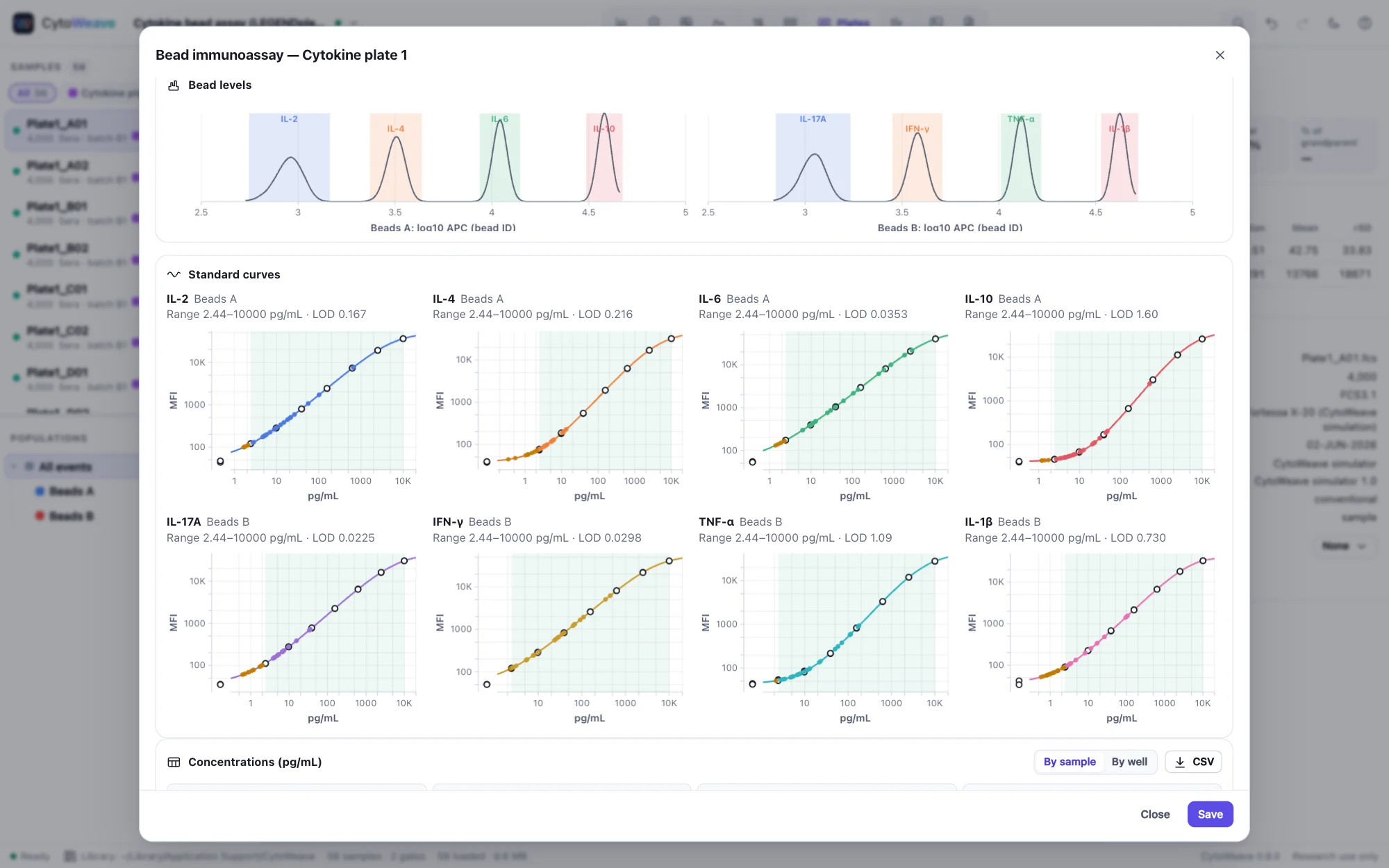Click the 'Bead levels' heading
The width and height of the screenshot is (1389, 868).
coord(219,85)
